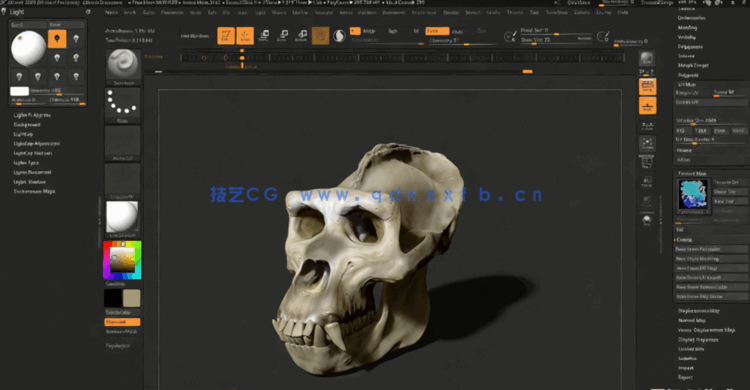This screenshot has width=750, height=390.
Task: Click the Z Intensity slider
Action: 463,41
